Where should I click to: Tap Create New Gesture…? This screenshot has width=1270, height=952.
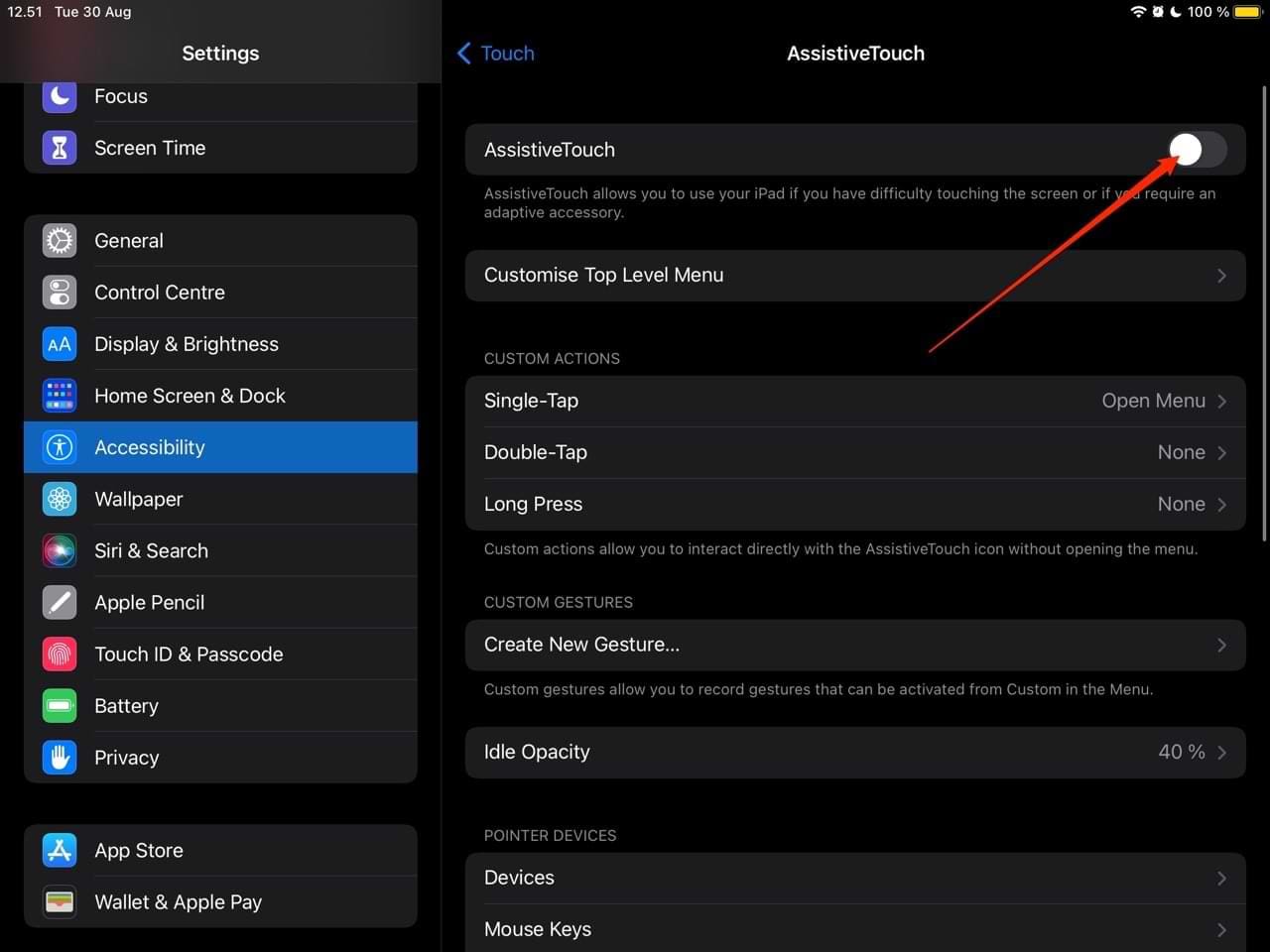tap(855, 645)
